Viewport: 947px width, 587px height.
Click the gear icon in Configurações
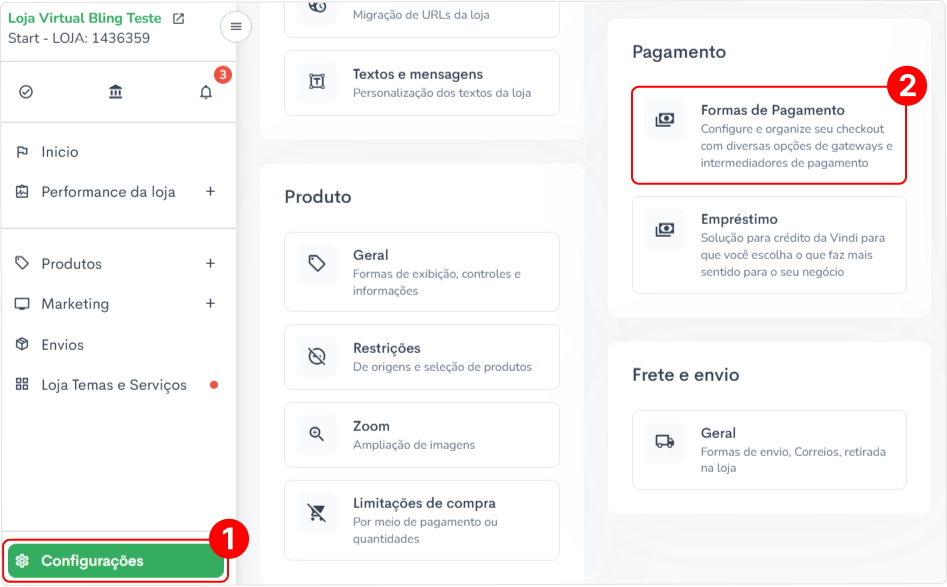22,560
